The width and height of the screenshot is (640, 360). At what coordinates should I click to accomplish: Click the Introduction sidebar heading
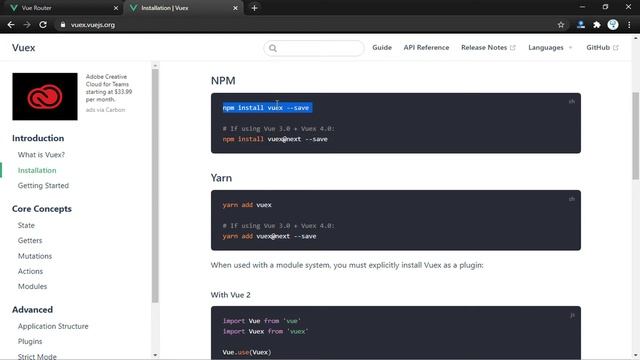click(x=38, y=138)
